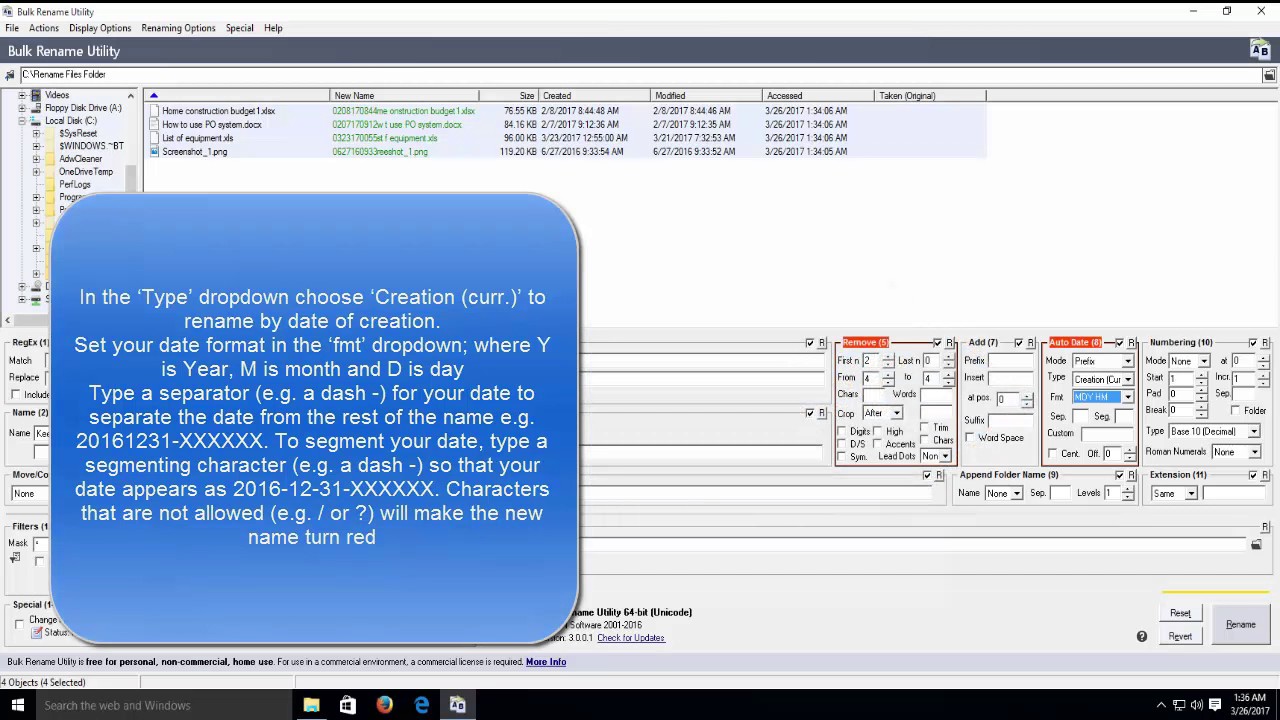Open Firefox from the taskbar
The width and height of the screenshot is (1280, 720).
(384, 705)
